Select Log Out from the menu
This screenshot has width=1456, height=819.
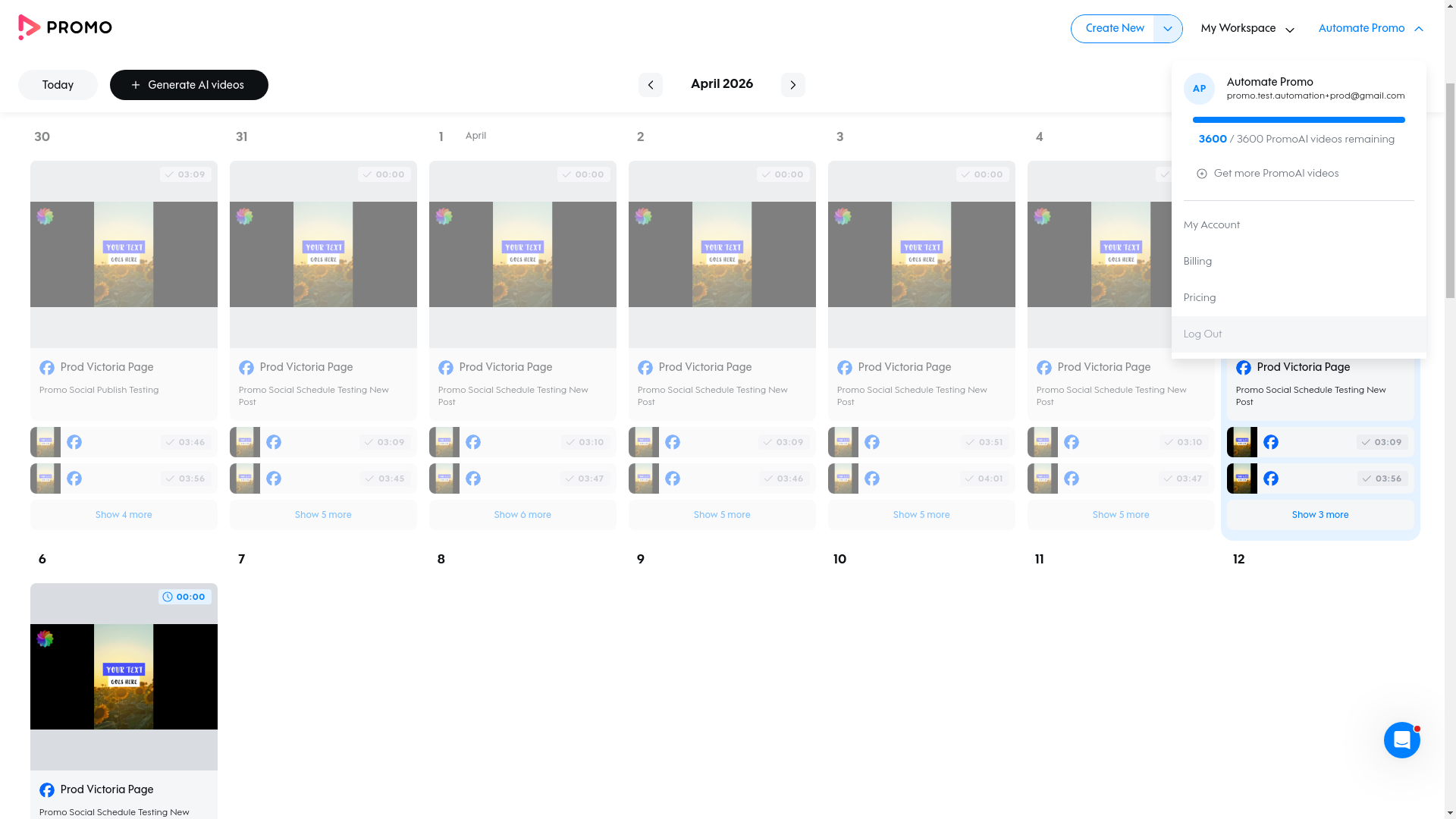(1203, 334)
